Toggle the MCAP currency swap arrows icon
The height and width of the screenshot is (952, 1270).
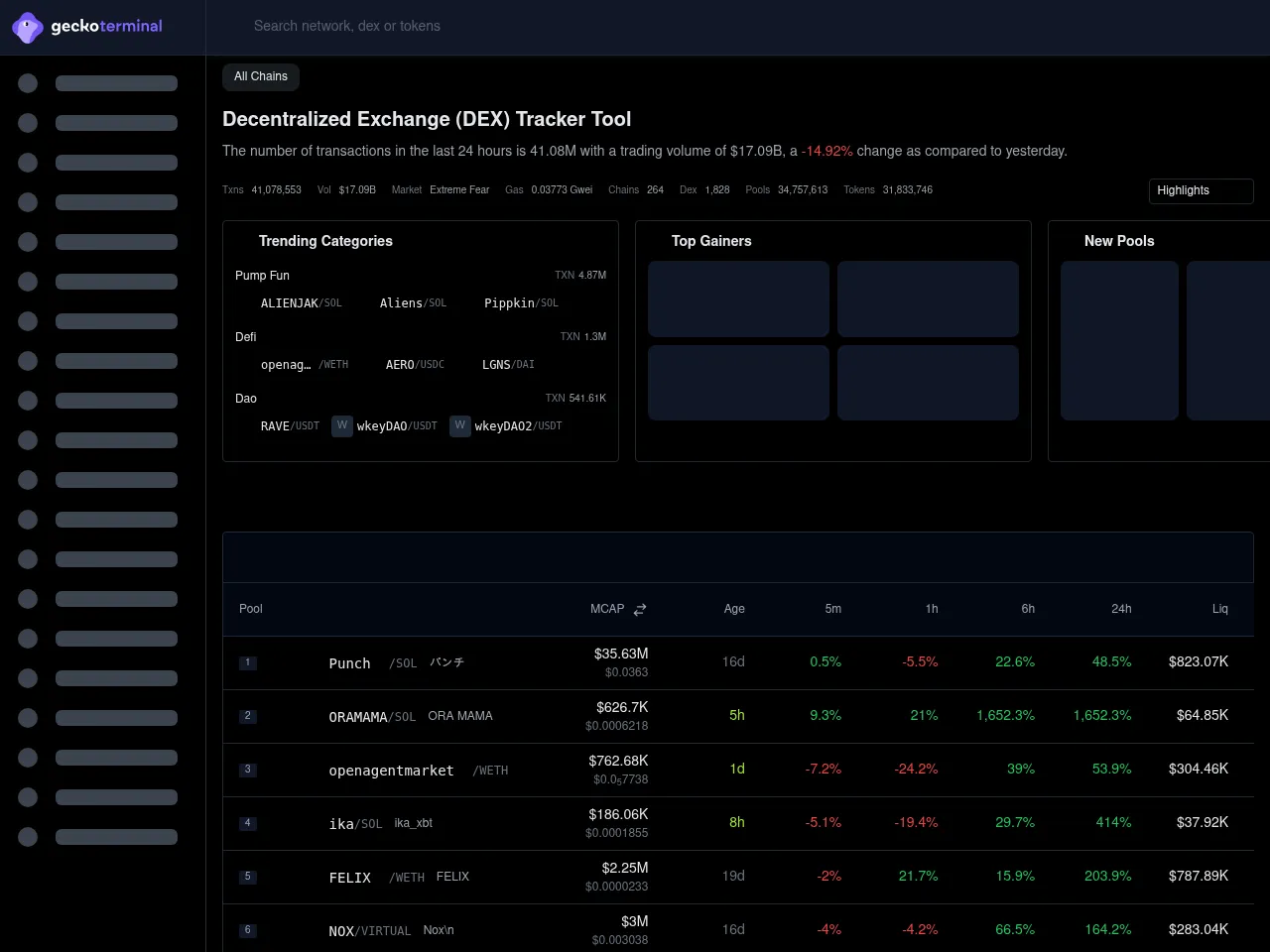coord(639,609)
